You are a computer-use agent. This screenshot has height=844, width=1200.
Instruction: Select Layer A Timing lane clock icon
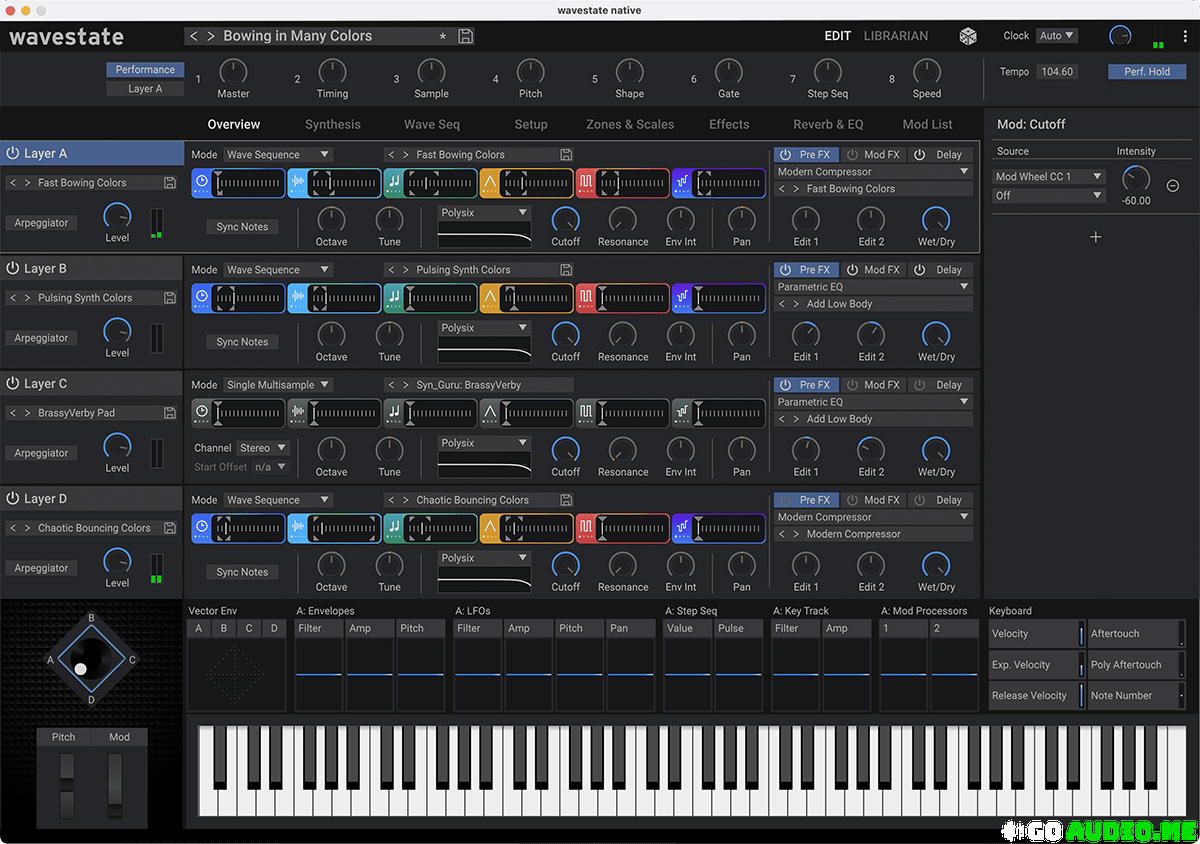(202, 183)
